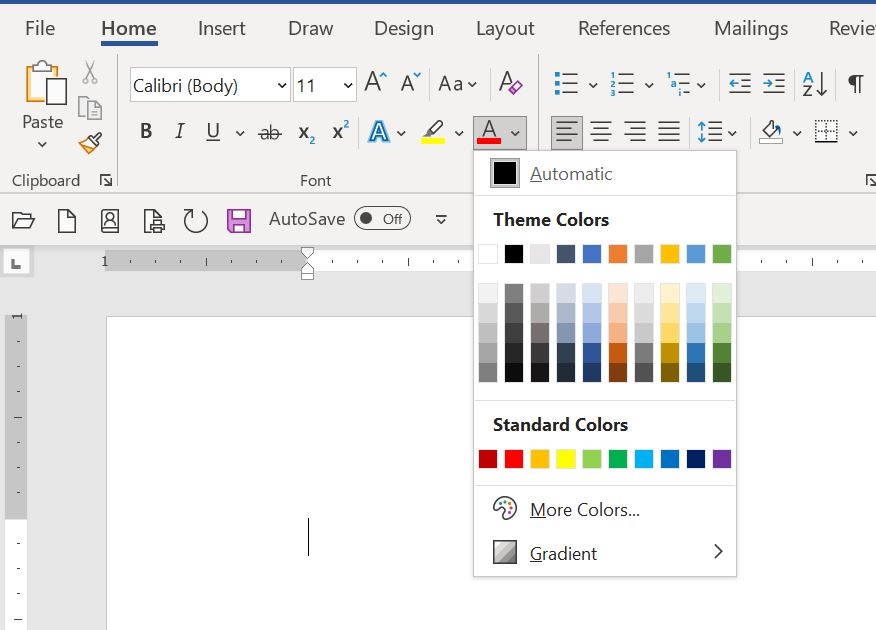876x630 pixels.
Task: Show paragraph marks with the pilcrow icon
Action: point(855,84)
